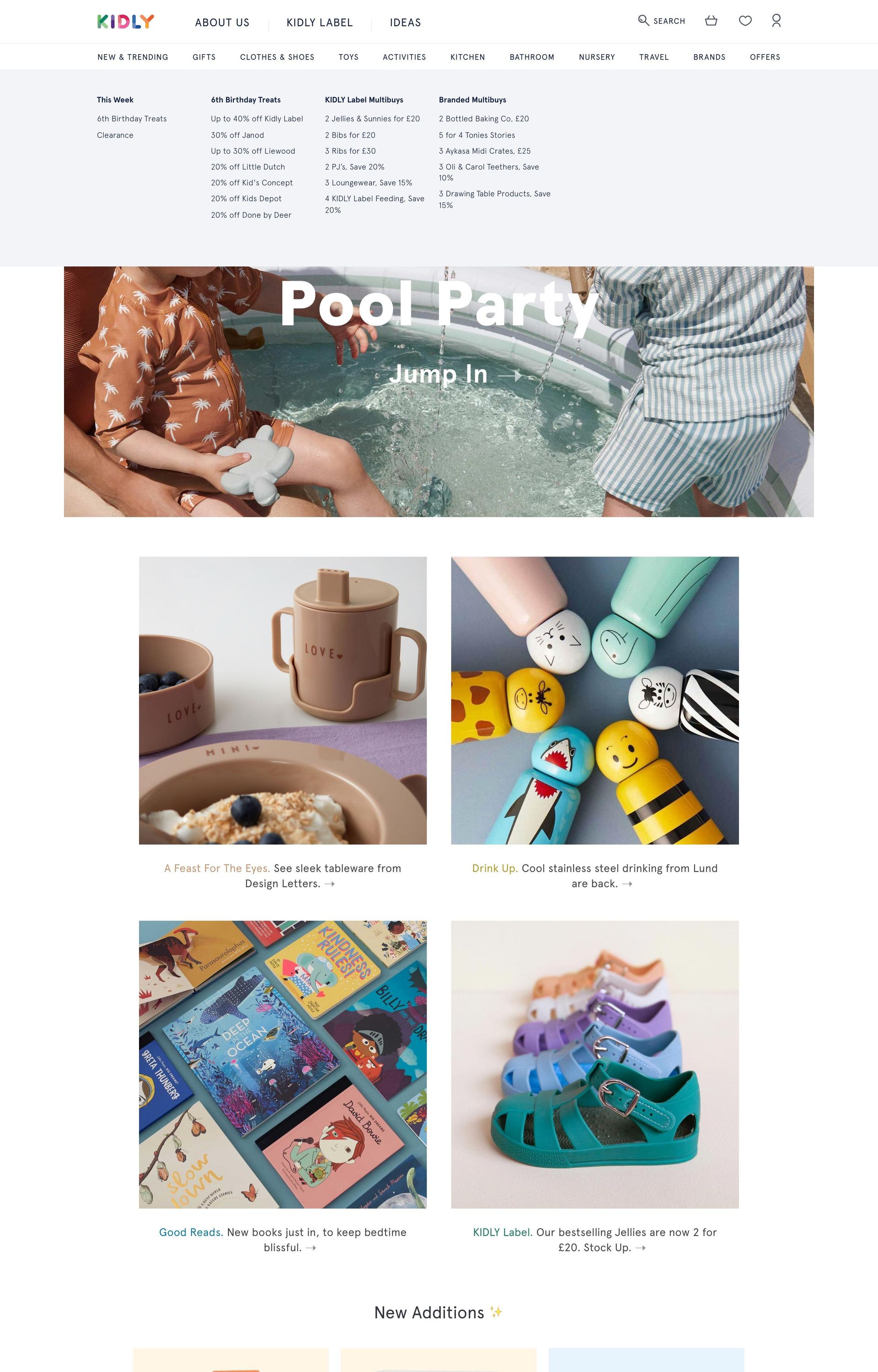
Task: Choose 5 for 4 Tonies Stories
Action: 476,135
